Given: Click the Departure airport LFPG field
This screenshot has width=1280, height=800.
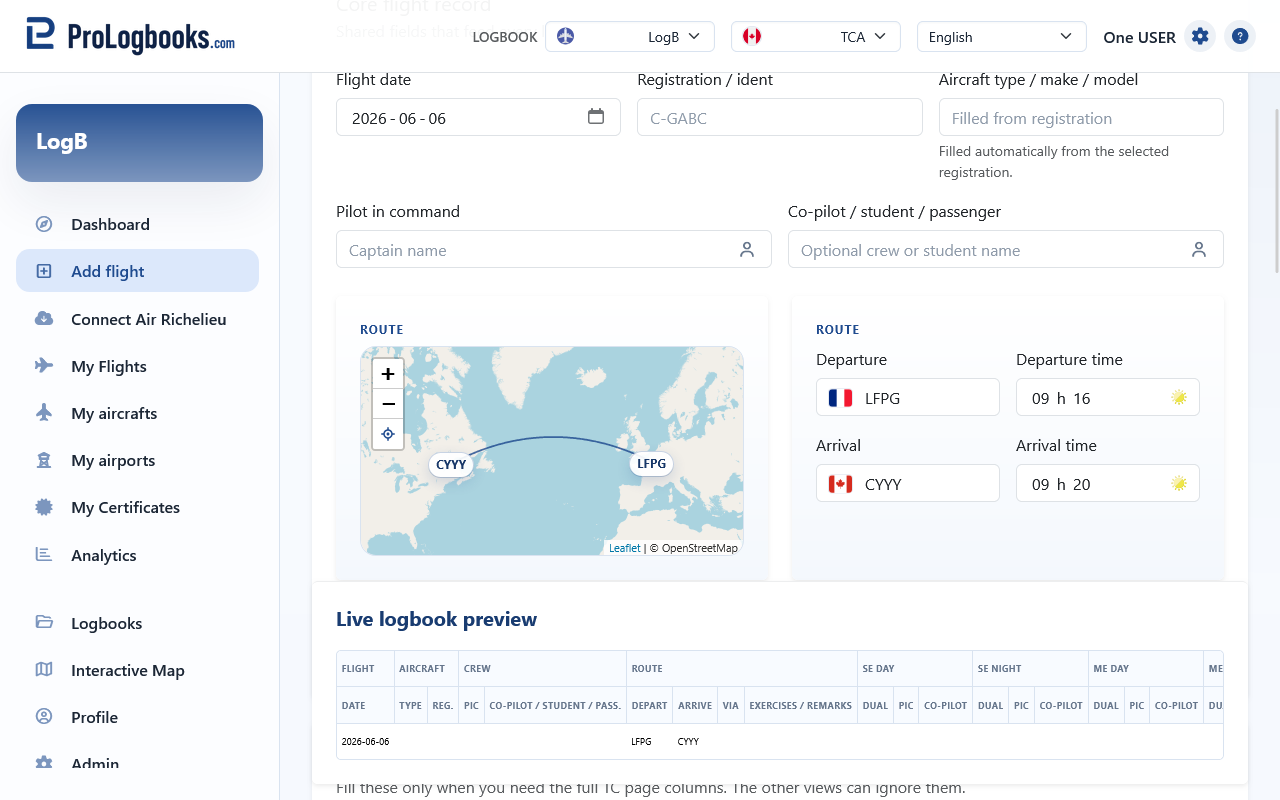Looking at the screenshot, I should pos(908,397).
